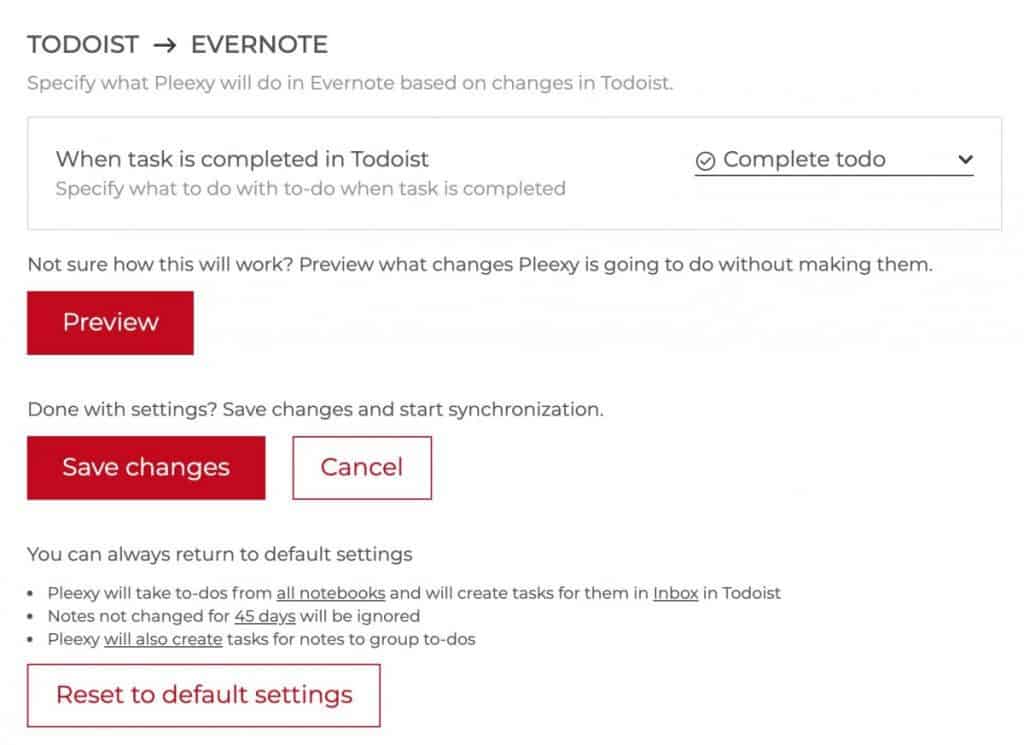Save changes and start synchronization
Viewport: 1024px width, 745px height.
(146, 468)
